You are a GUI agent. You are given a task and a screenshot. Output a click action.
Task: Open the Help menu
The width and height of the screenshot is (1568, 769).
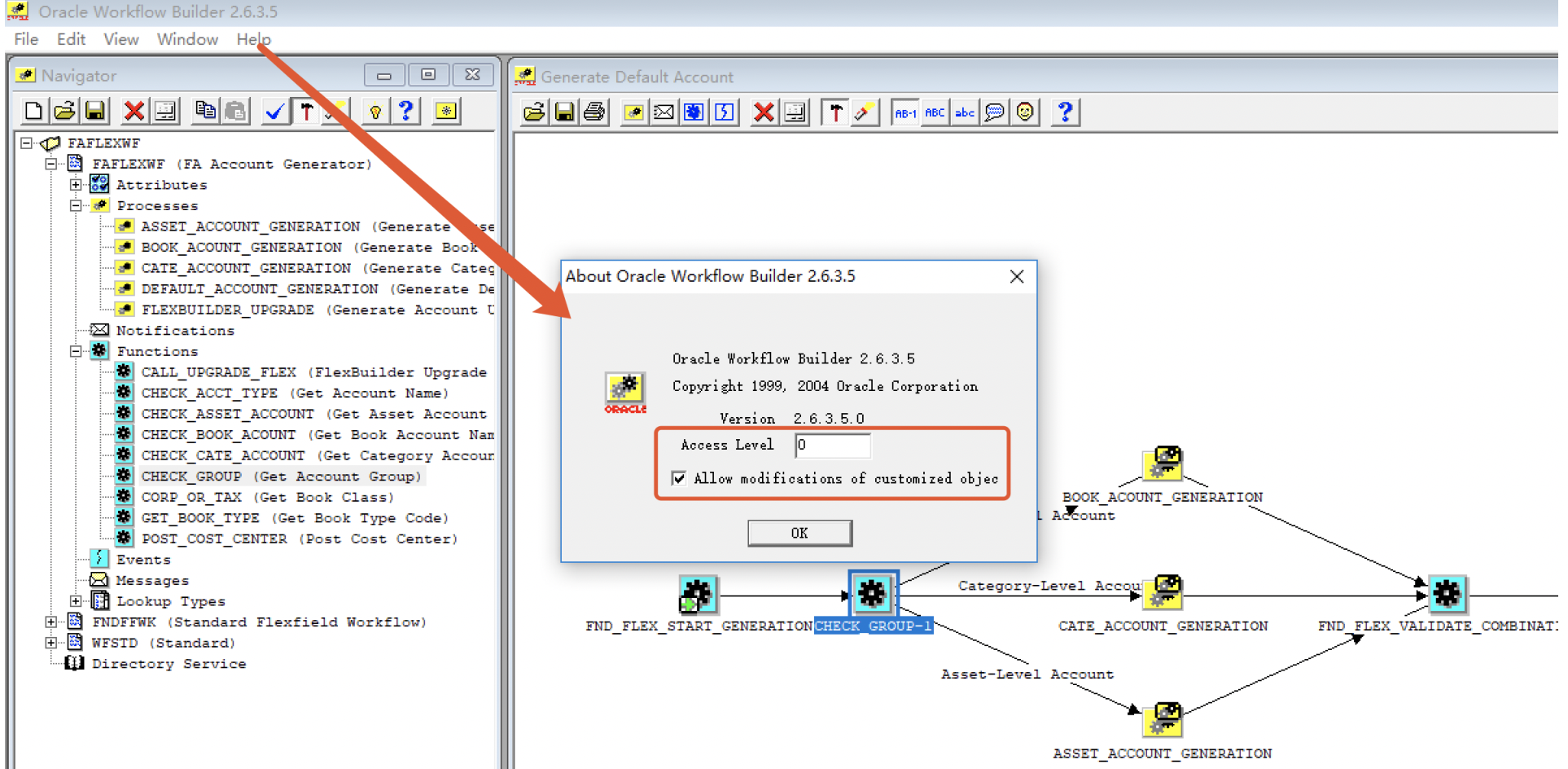[x=253, y=39]
